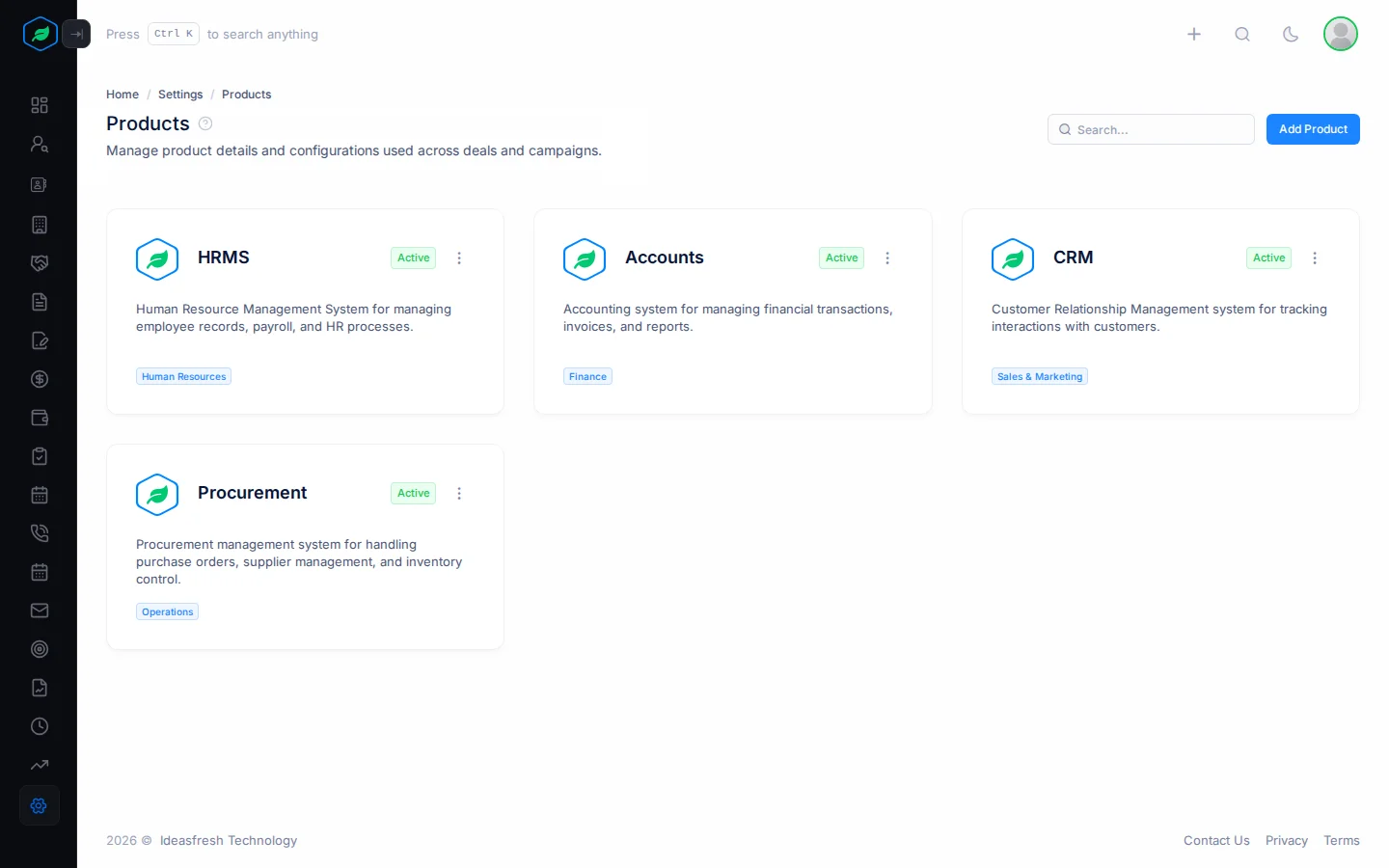
Task: Open the Procurement card three-dot menu
Action: point(459,493)
